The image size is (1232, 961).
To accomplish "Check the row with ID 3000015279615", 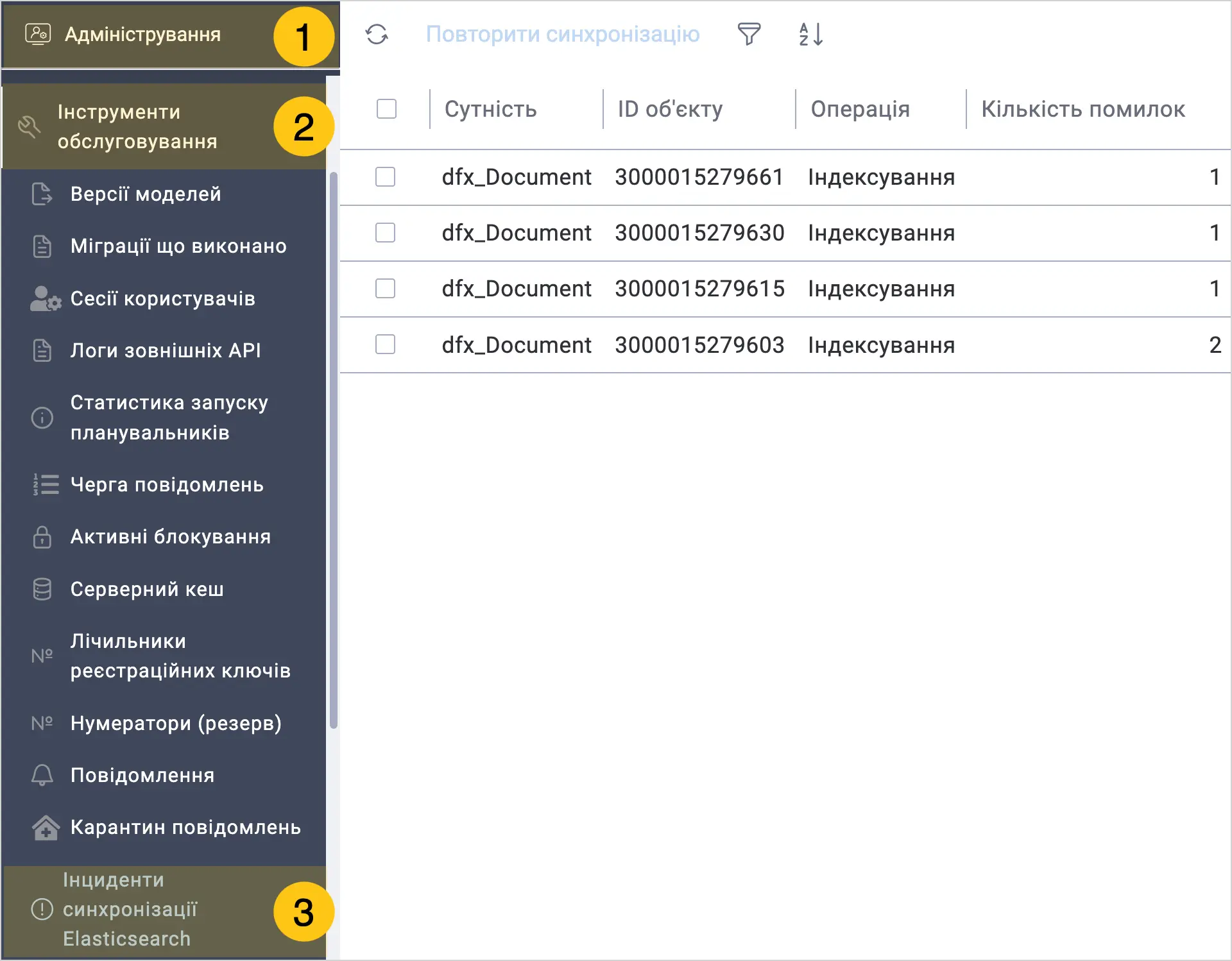I will [x=385, y=288].
